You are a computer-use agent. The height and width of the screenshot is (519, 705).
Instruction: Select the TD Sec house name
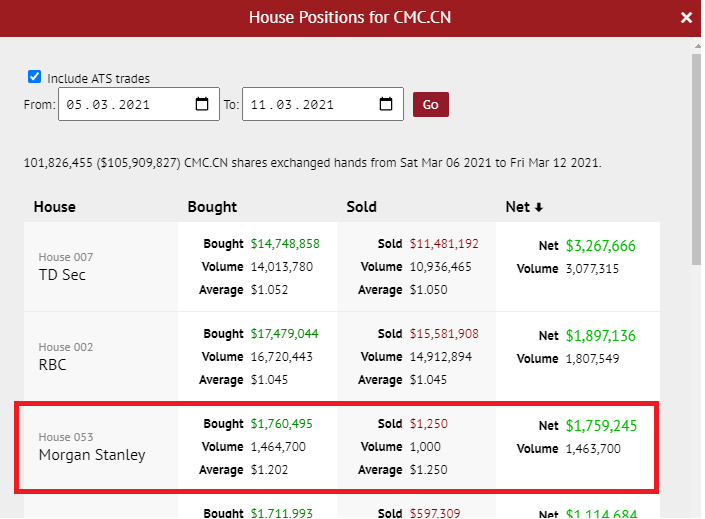click(62, 275)
